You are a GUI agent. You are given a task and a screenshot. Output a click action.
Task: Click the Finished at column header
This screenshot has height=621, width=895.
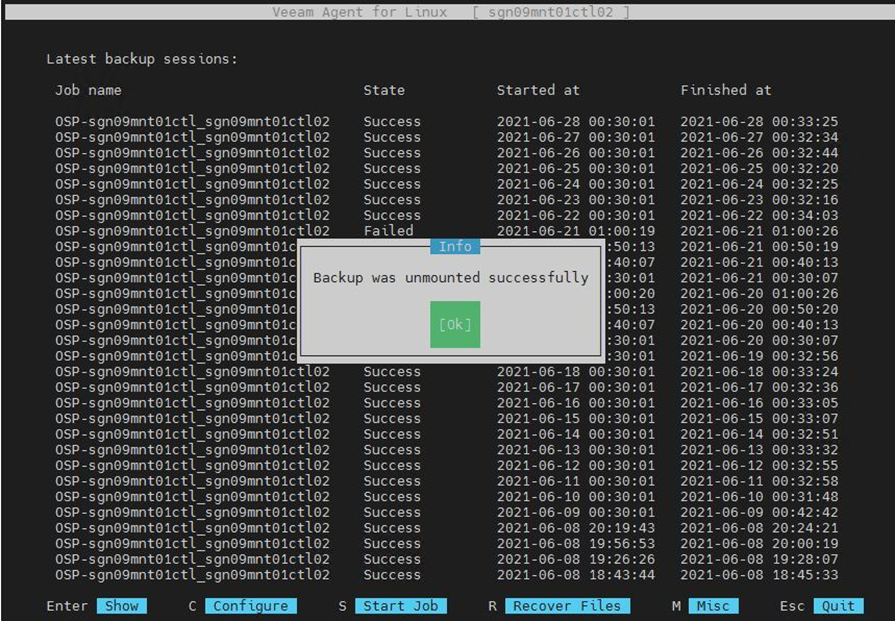(726, 90)
